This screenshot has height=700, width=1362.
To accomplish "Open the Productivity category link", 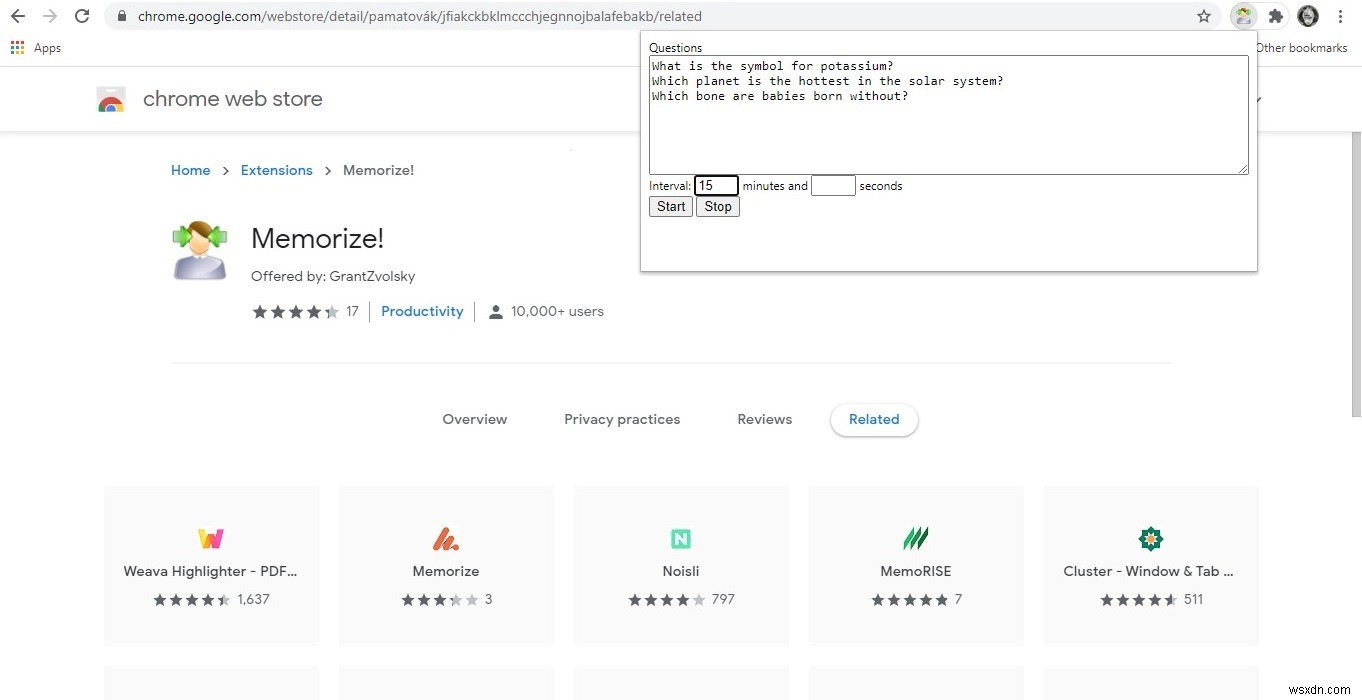I will point(422,311).
